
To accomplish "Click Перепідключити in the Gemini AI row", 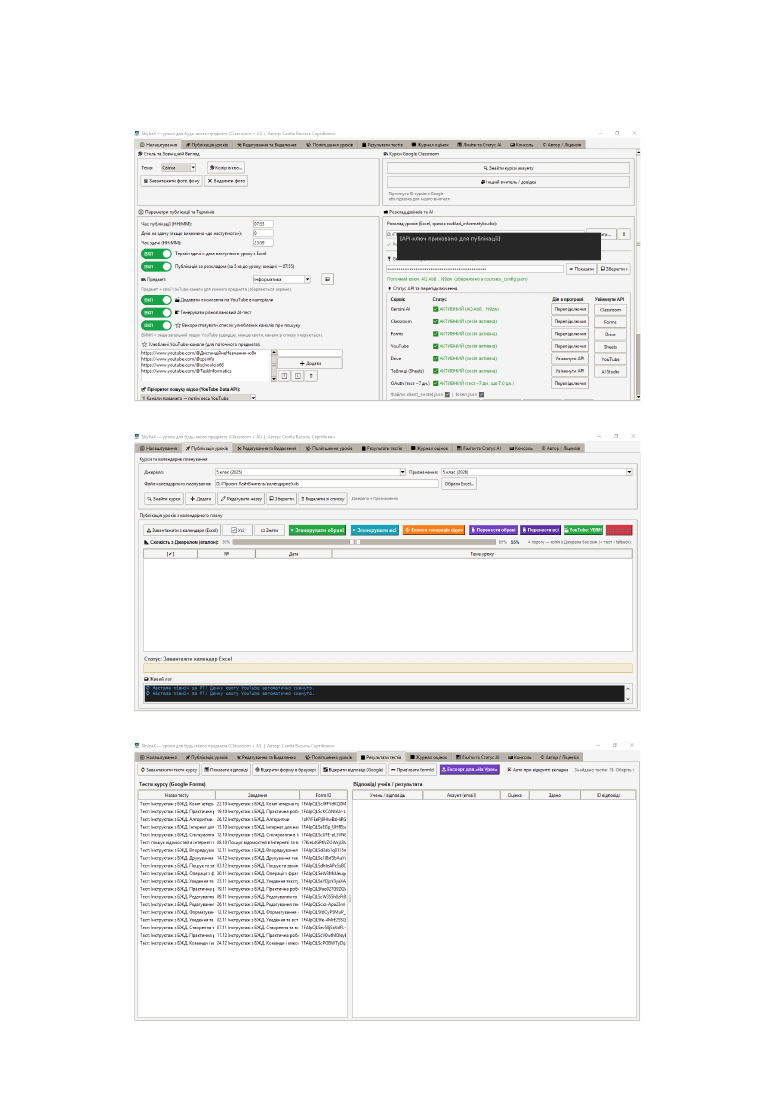I will click(x=570, y=309).
